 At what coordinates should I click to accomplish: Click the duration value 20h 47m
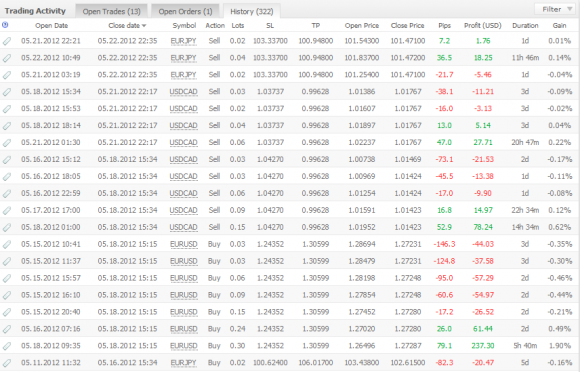pos(525,142)
